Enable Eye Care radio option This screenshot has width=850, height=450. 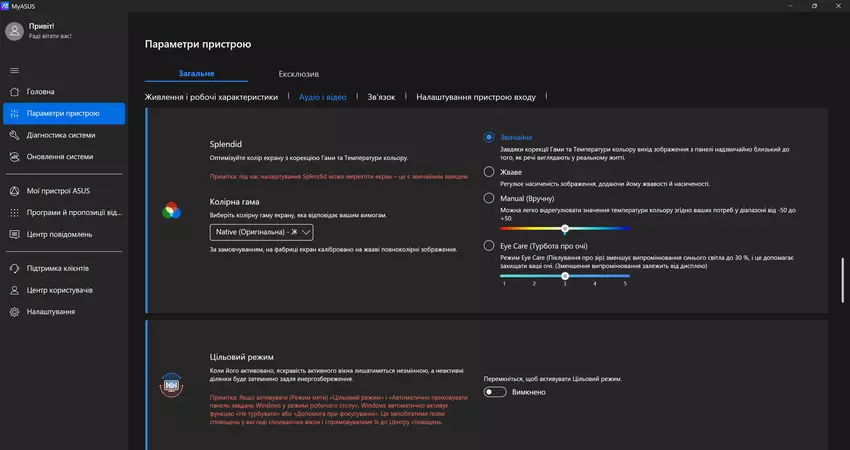pyautogui.click(x=489, y=245)
